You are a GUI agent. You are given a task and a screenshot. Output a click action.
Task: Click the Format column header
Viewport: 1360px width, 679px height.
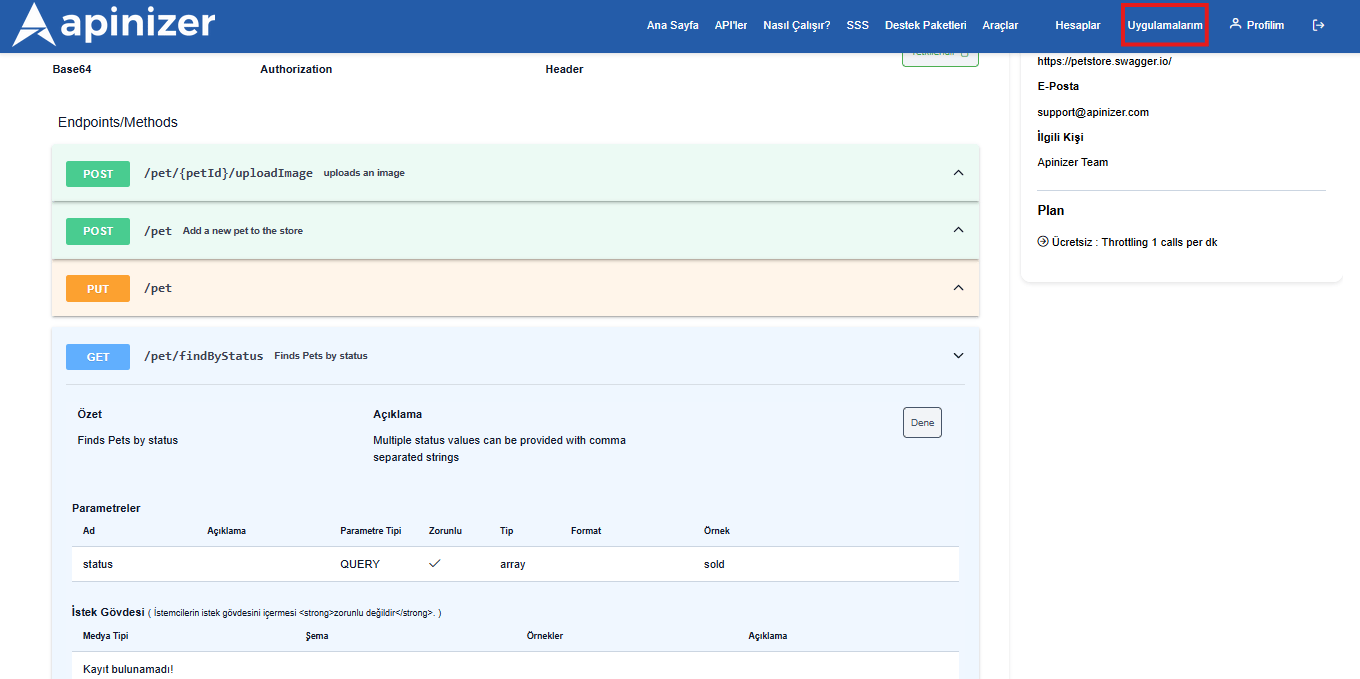coord(586,531)
